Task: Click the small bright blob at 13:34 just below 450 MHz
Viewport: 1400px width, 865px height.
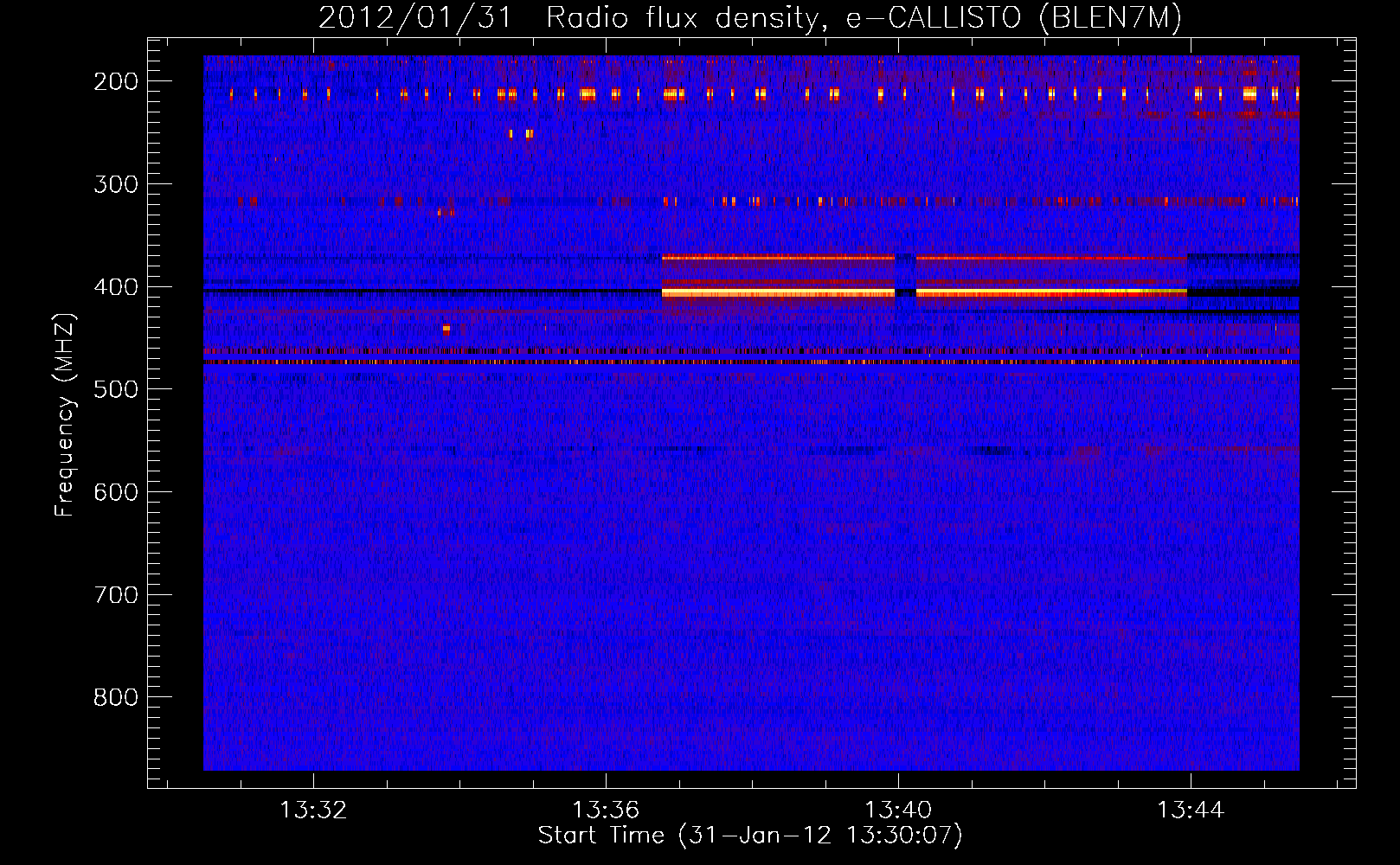Action: coord(446,329)
